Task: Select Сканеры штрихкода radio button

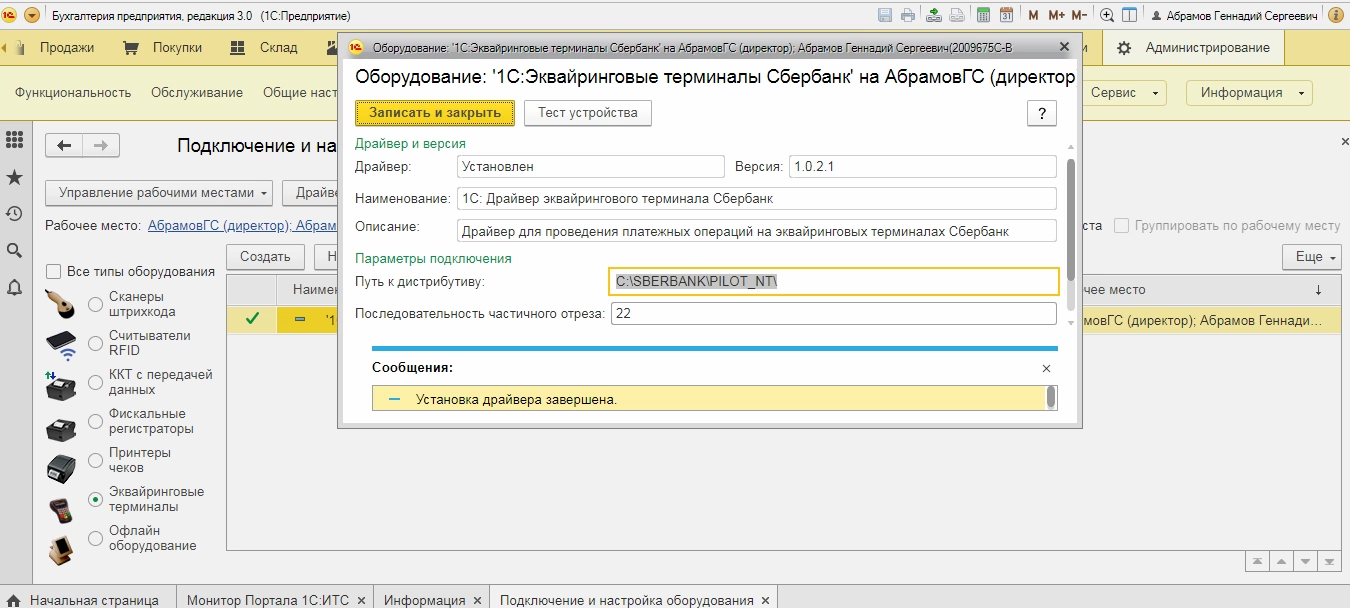Action: point(96,304)
